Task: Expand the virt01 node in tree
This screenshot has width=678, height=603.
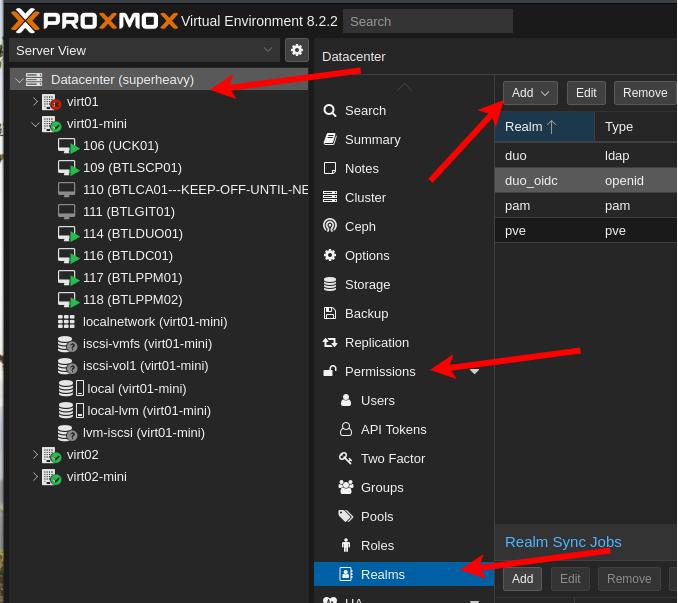Action: (x=35, y=102)
